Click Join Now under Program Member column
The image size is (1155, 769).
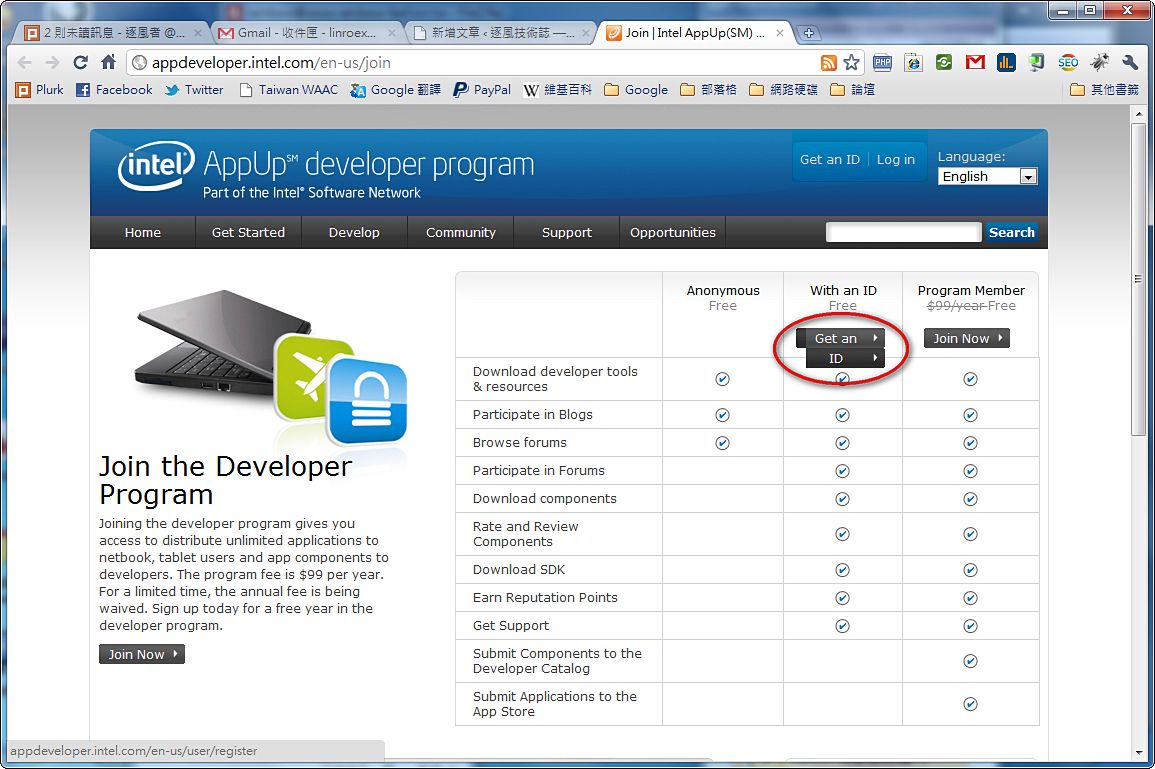(966, 339)
